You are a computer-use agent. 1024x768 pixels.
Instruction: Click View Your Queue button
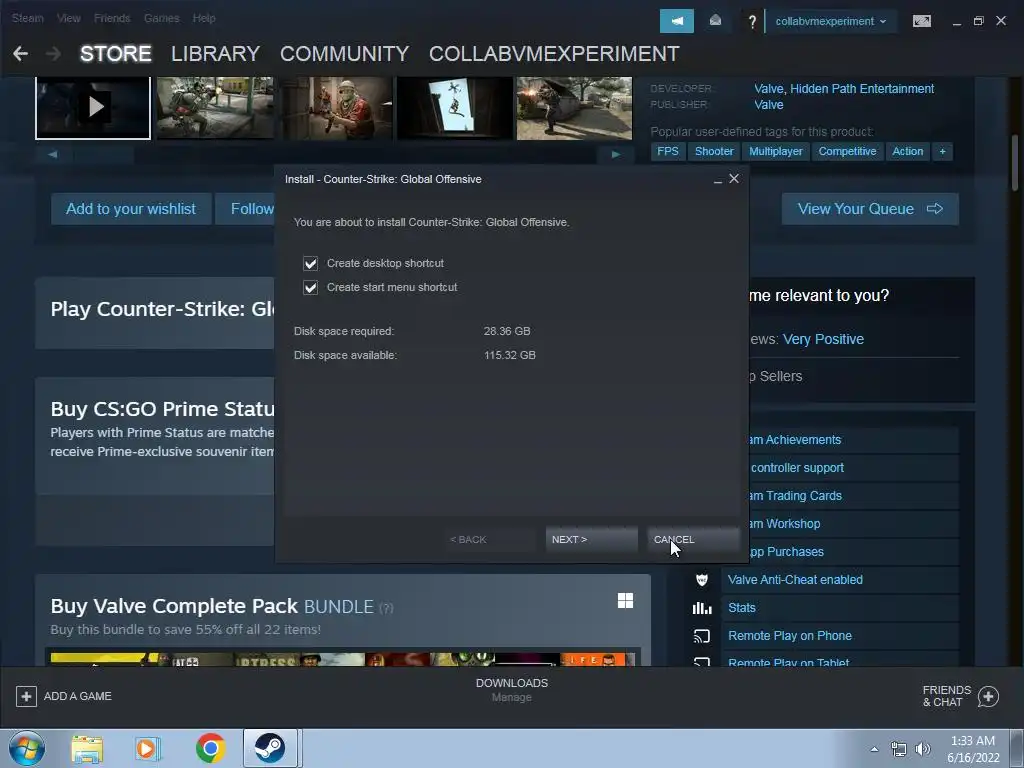tap(870, 209)
